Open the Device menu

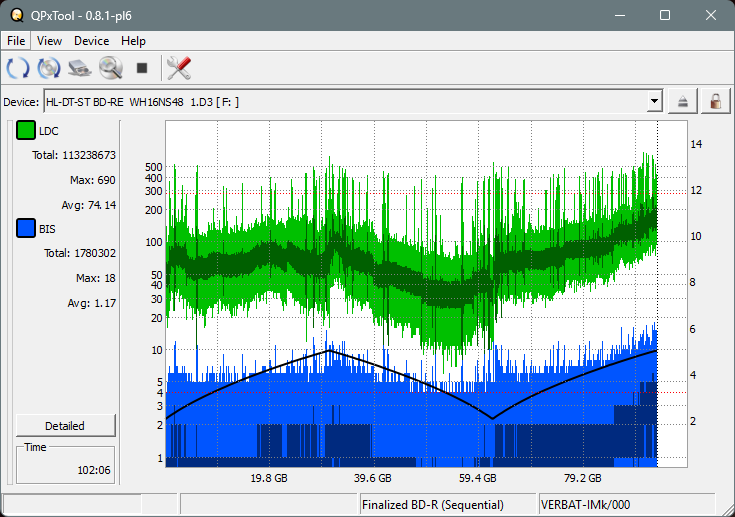coord(91,41)
